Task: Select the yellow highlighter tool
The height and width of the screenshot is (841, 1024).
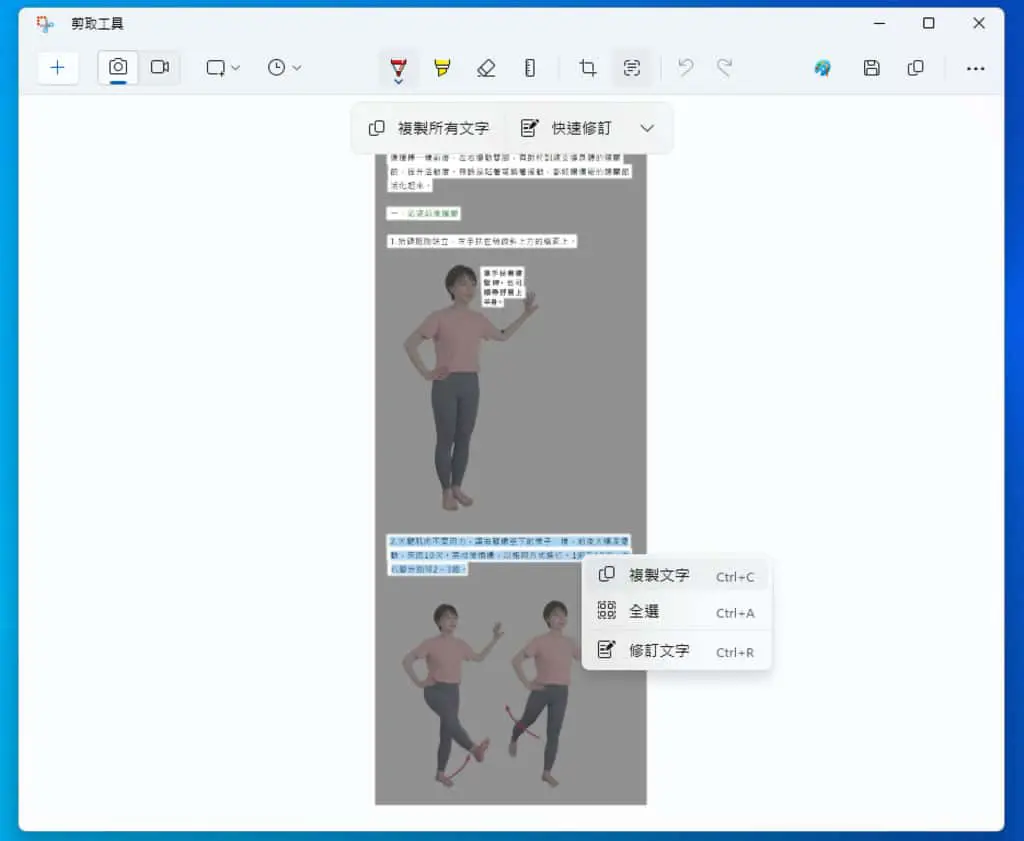Action: pos(442,68)
